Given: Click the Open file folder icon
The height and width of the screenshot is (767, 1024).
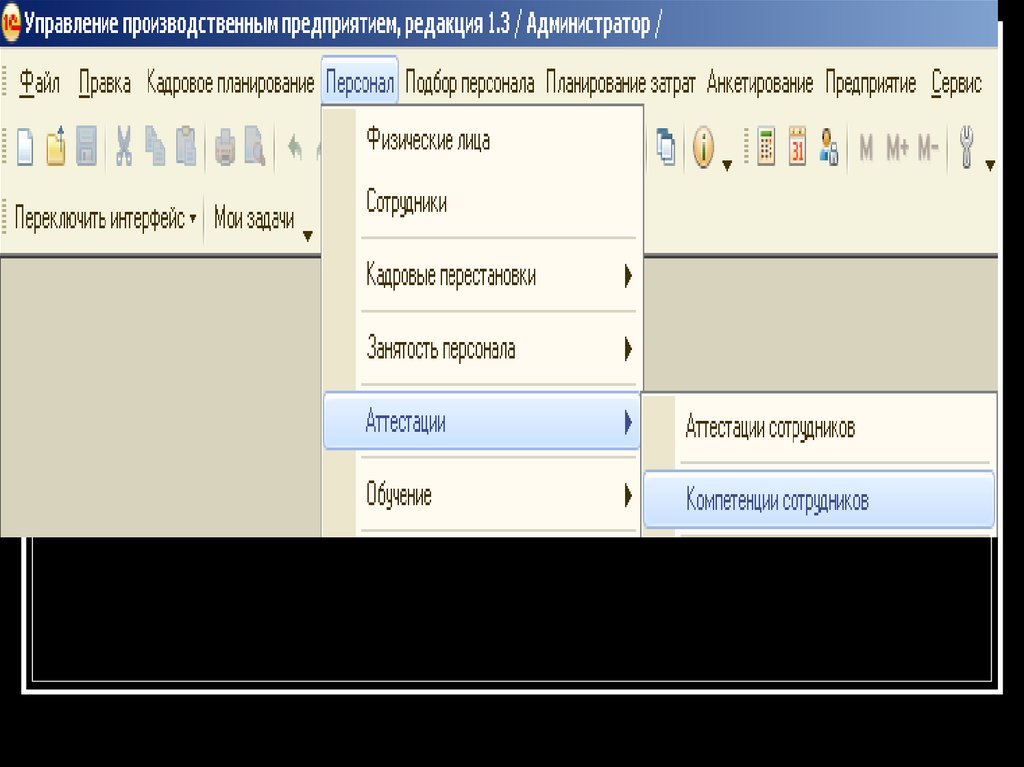Looking at the screenshot, I should (56, 146).
